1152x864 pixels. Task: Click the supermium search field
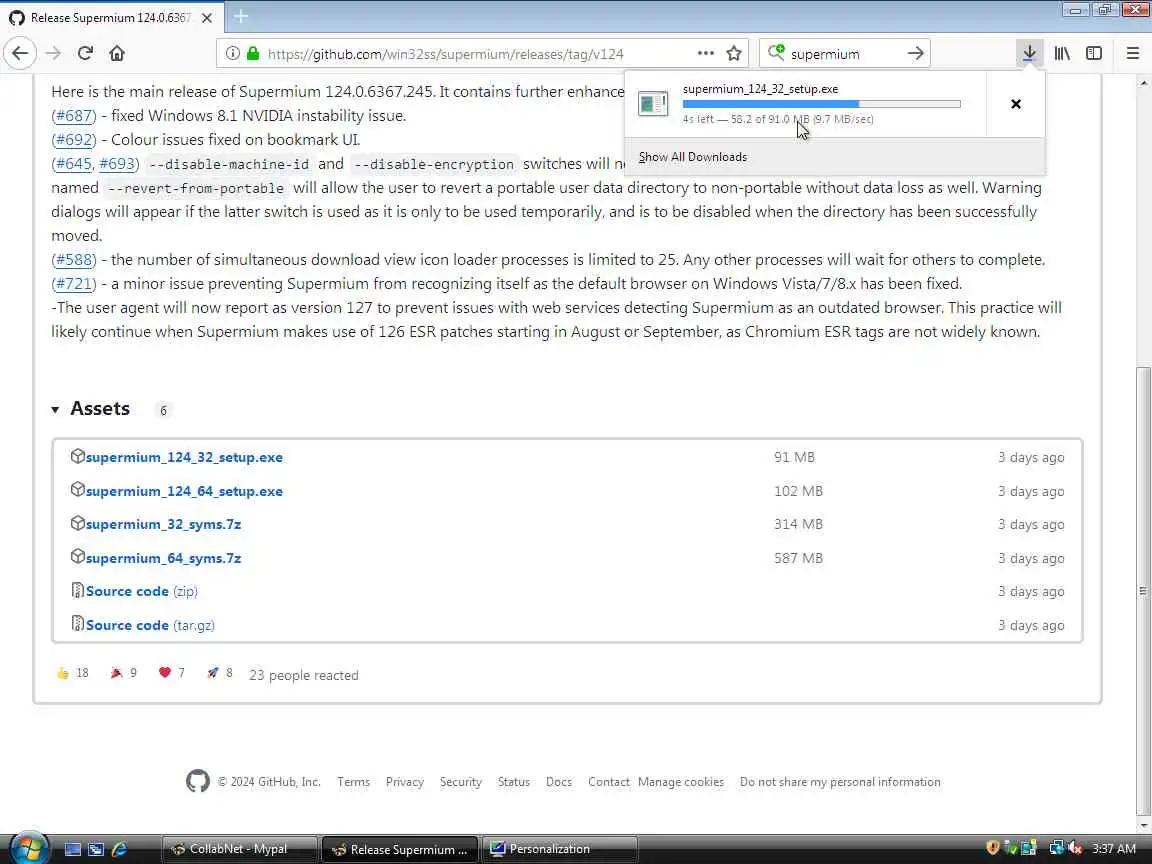(843, 54)
